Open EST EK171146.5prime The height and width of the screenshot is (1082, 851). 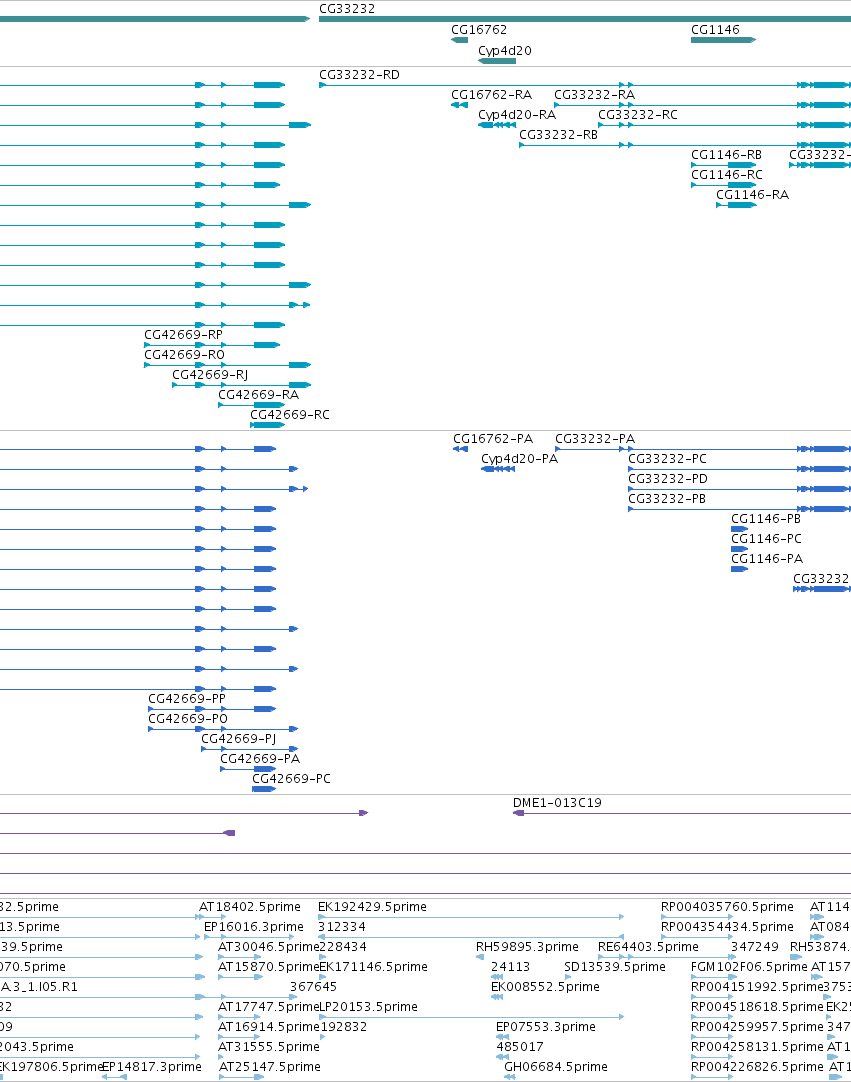click(373, 967)
